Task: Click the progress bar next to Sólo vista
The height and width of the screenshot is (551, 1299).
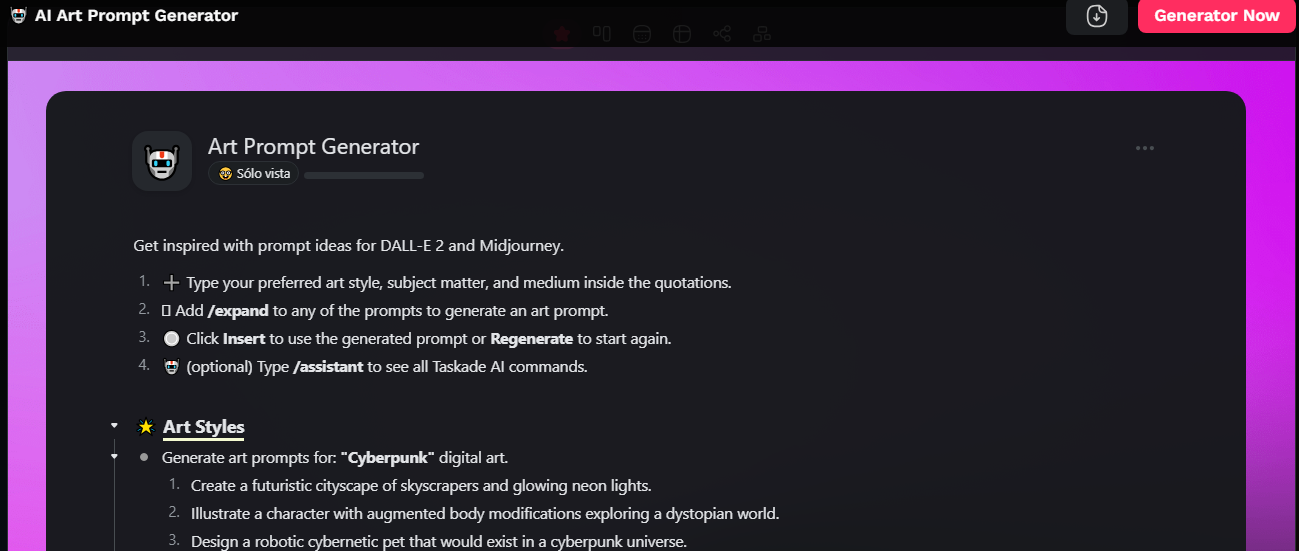Action: point(364,175)
